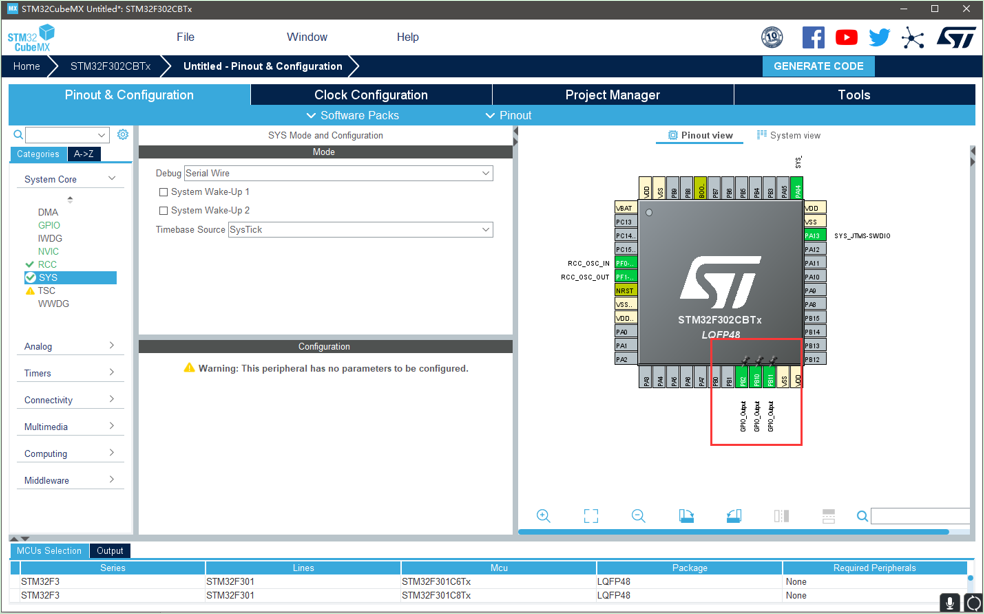Click the microphone icon in the bottom corner

tap(949, 603)
